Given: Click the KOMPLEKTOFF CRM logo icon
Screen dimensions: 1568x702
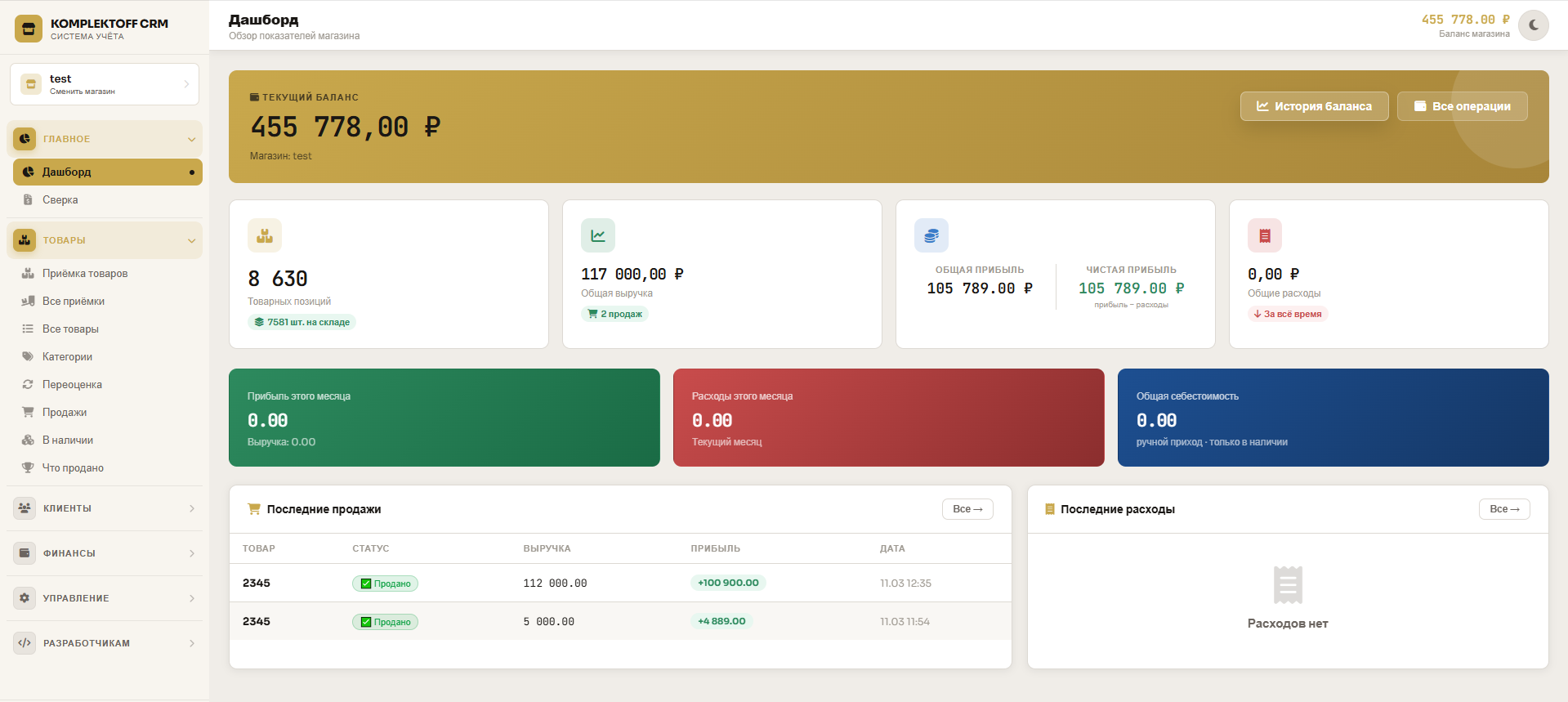Looking at the screenshot, I should pos(29,29).
